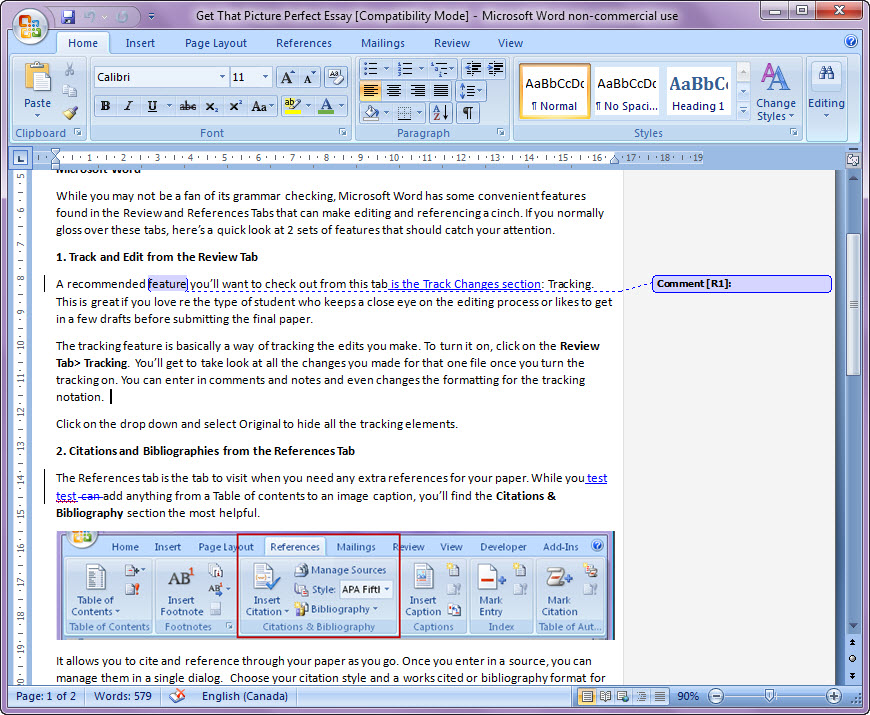Switch to the Insert tab
870x715 pixels.
point(140,43)
